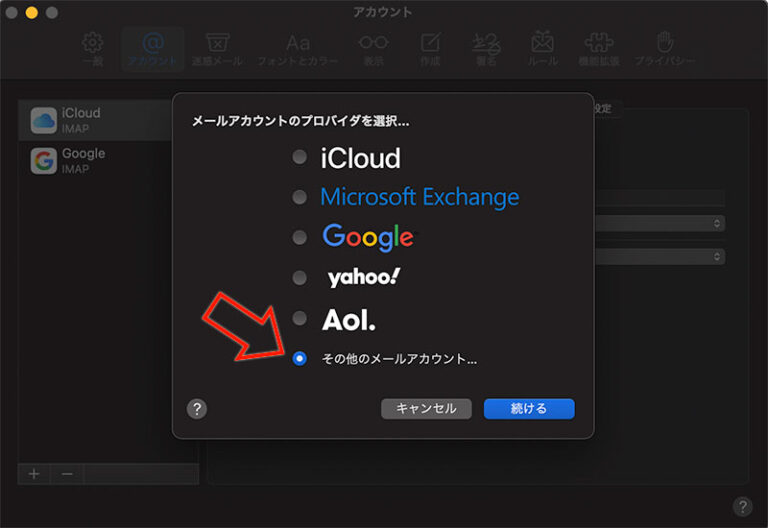Choose the yahoo! provider radio button
This screenshot has height=528, width=768.
pyautogui.click(x=299, y=278)
